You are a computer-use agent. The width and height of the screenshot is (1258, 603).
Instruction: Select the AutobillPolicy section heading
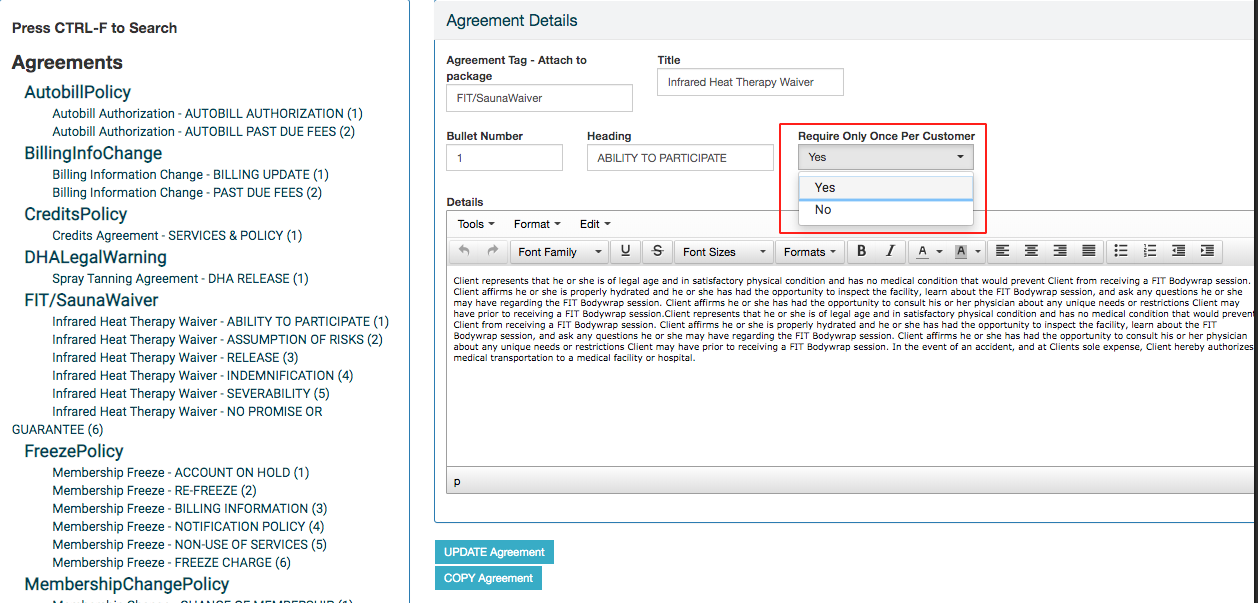pos(77,92)
